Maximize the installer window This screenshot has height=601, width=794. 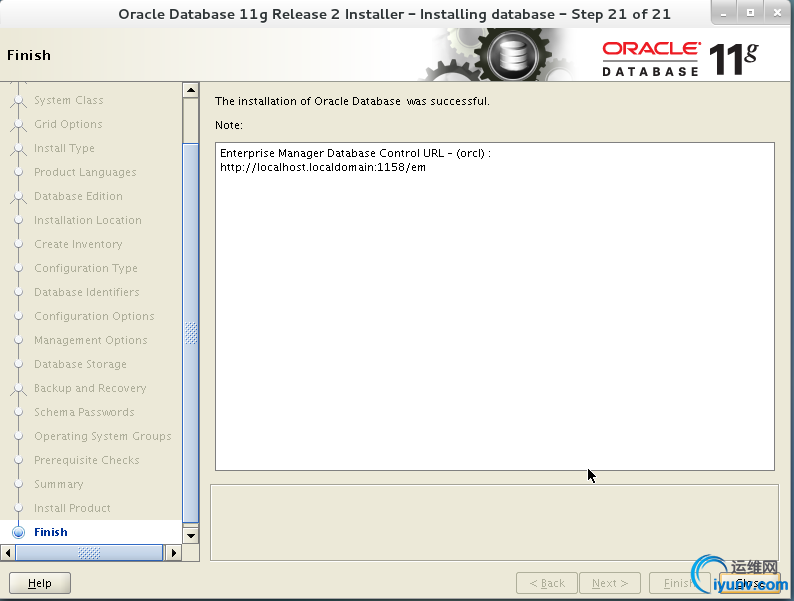(x=750, y=13)
